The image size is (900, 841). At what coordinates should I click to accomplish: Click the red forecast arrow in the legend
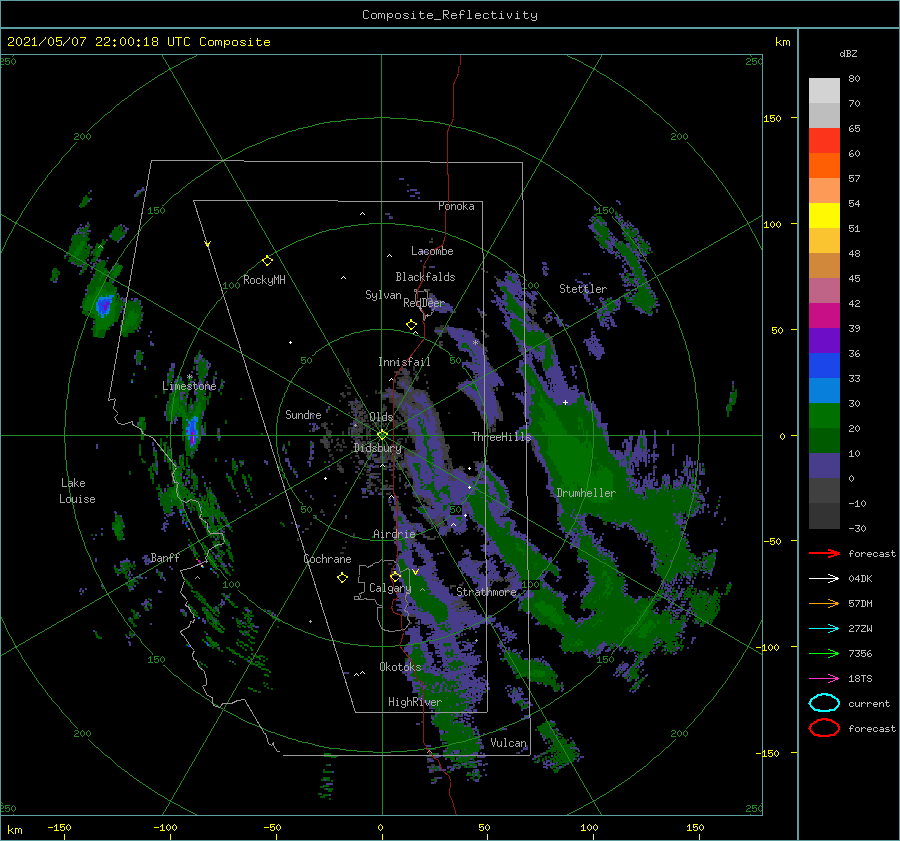[x=824, y=553]
